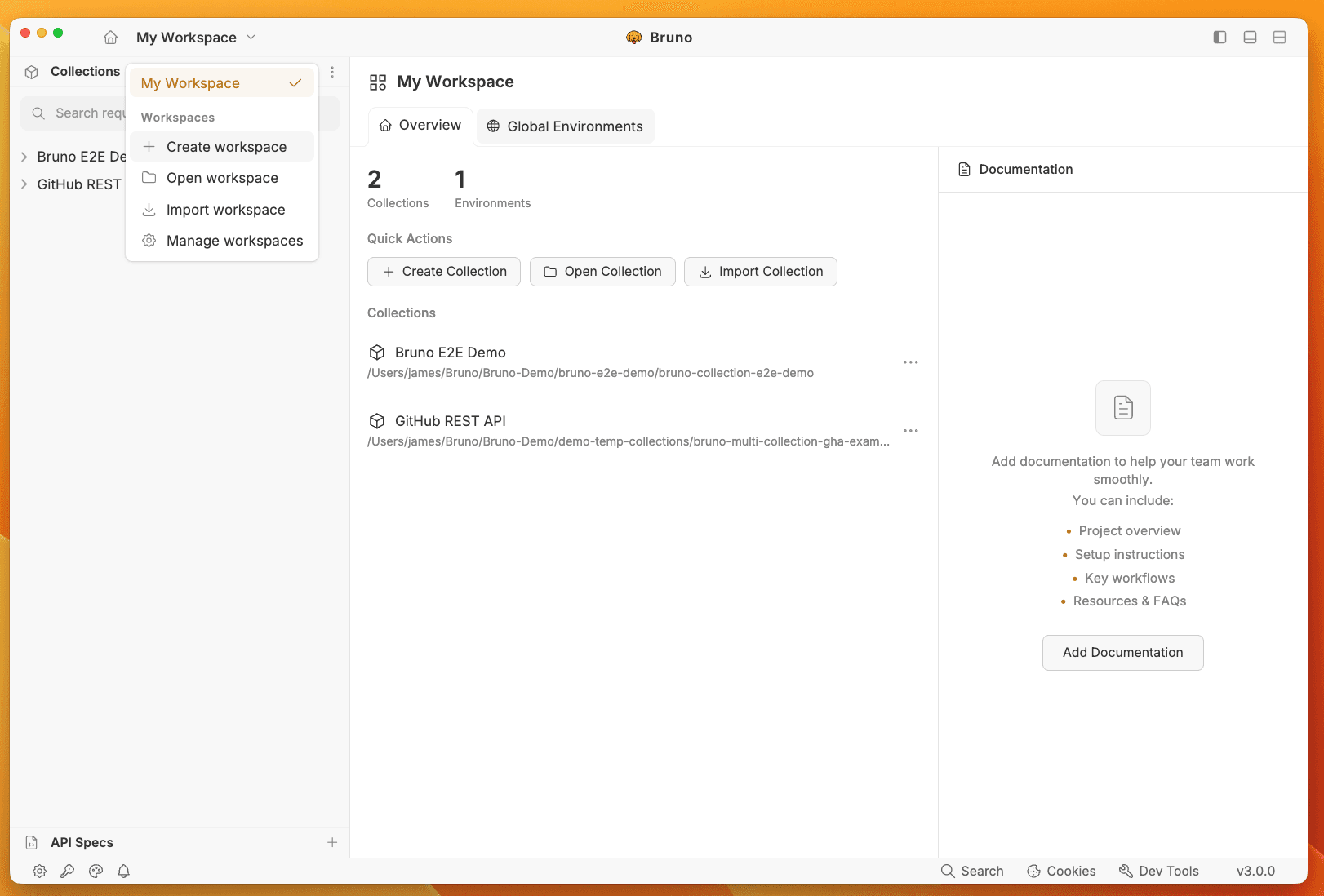The image size is (1324, 896).
Task: Open settings via the gear icon
Action: (39, 871)
